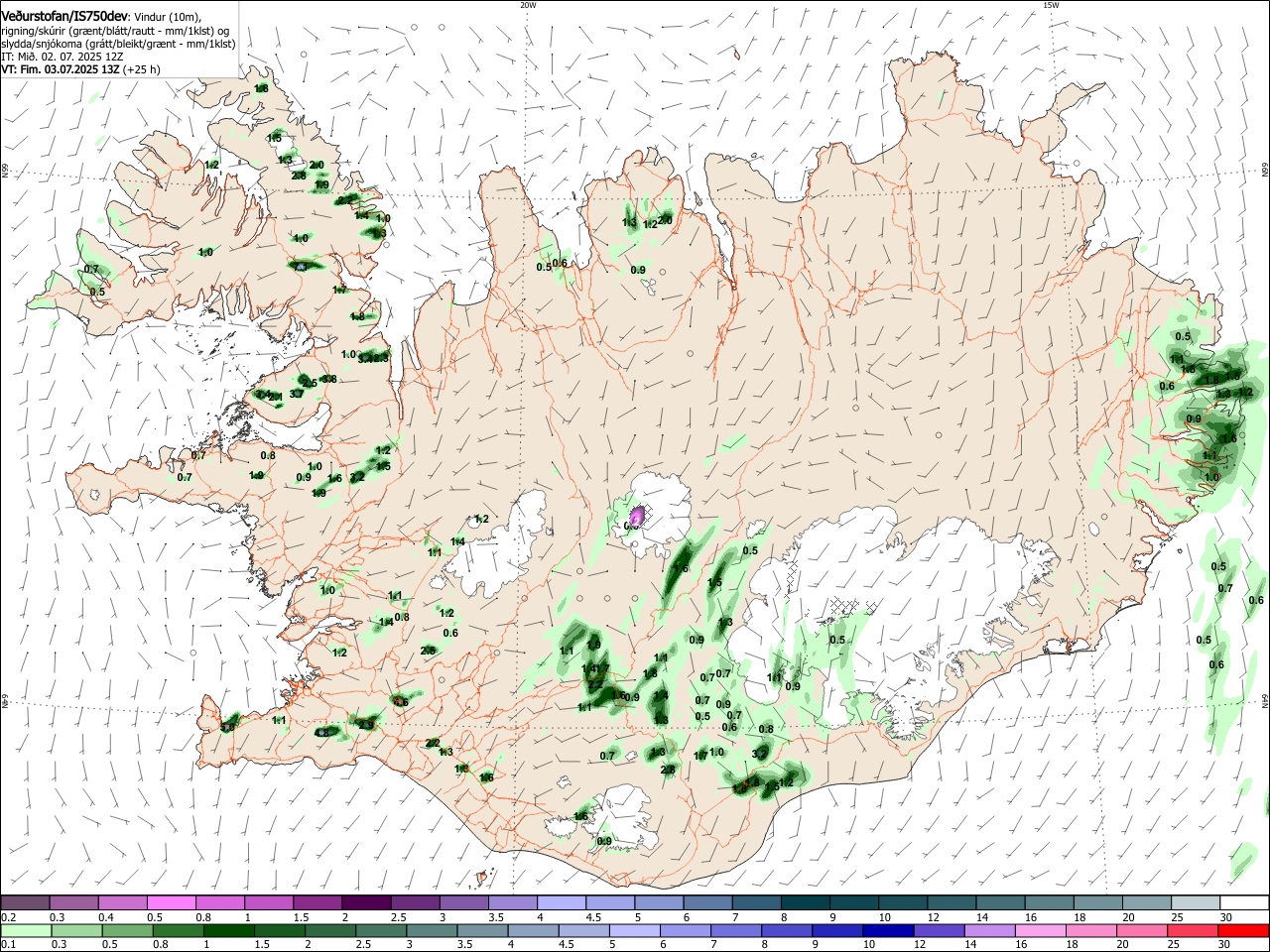This screenshot has height=952, width=1270.
Task: Click the '0.1' label of the bottom legend row
Action: (x=8, y=945)
